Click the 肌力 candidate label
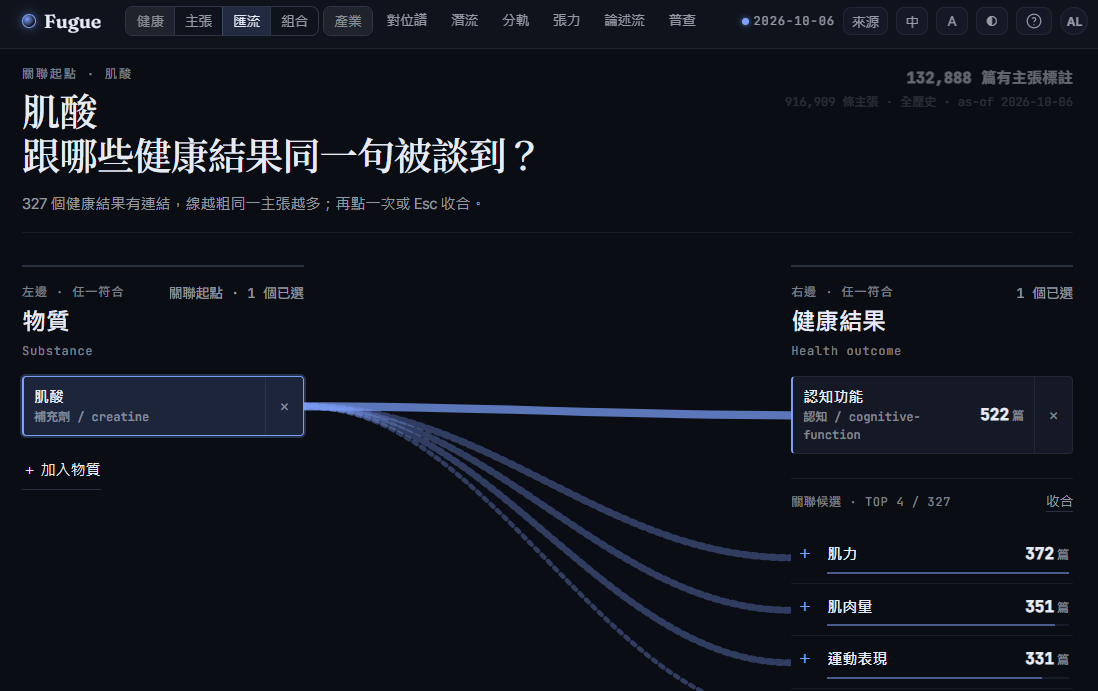Viewport: 1098px width, 691px height. 842,554
